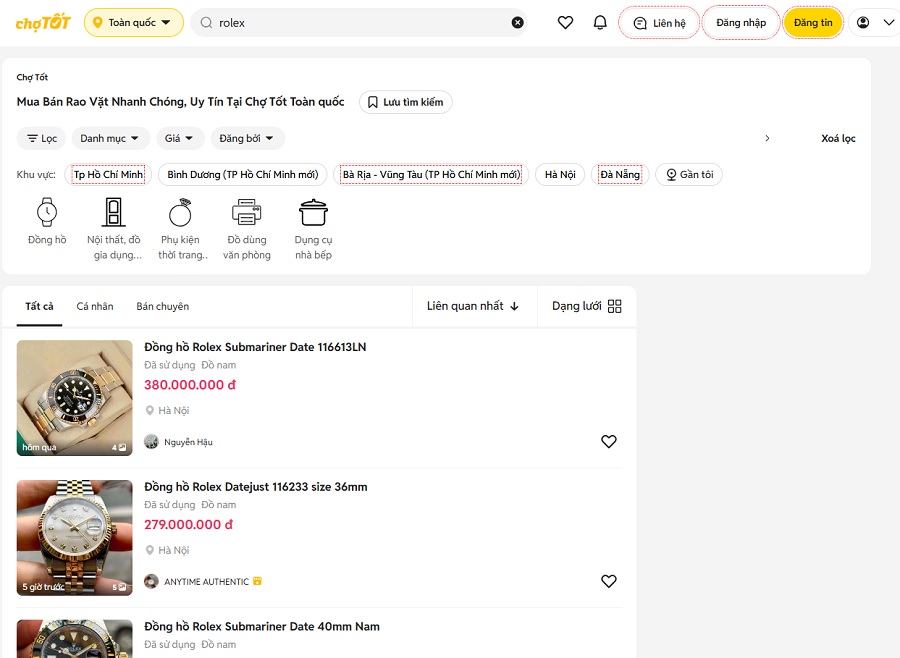Open saved favorites heart in header
This screenshot has height=658, width=900.
coord(565,22)
